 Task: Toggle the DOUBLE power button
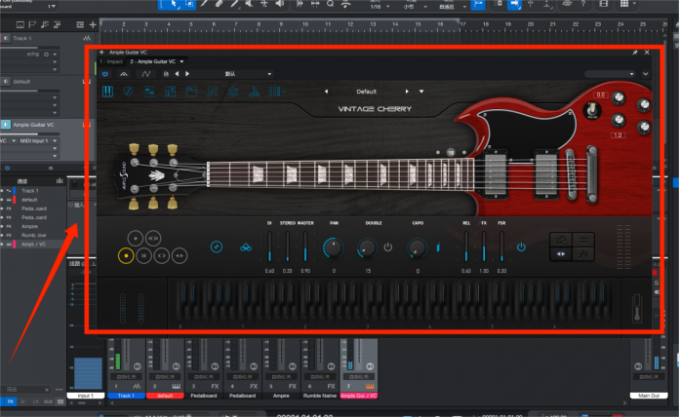coord(388,247)
